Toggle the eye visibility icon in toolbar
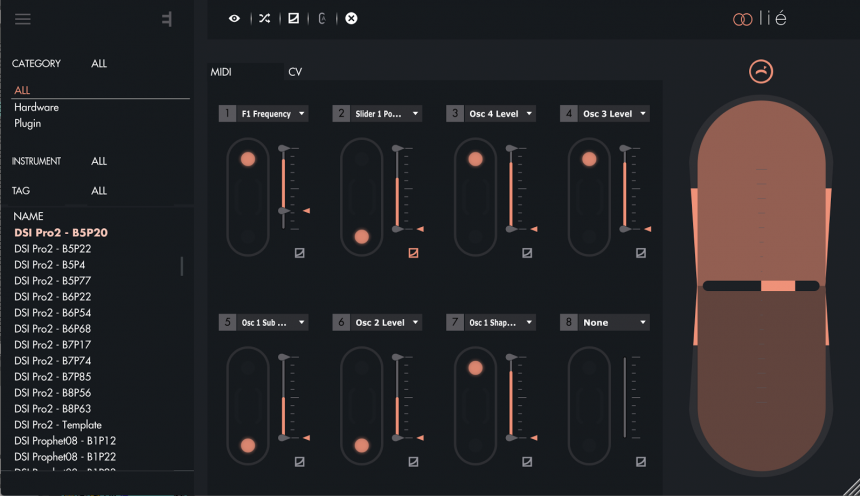The width and height of the screenshot is (860, 496). point(234,19)
